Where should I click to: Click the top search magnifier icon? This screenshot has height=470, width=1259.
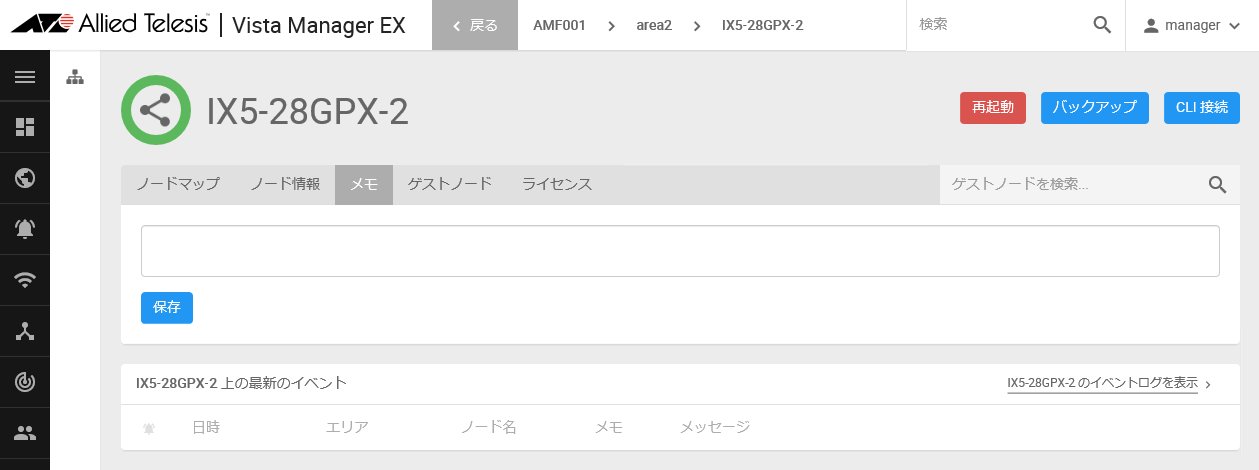tap(1102, 25)
